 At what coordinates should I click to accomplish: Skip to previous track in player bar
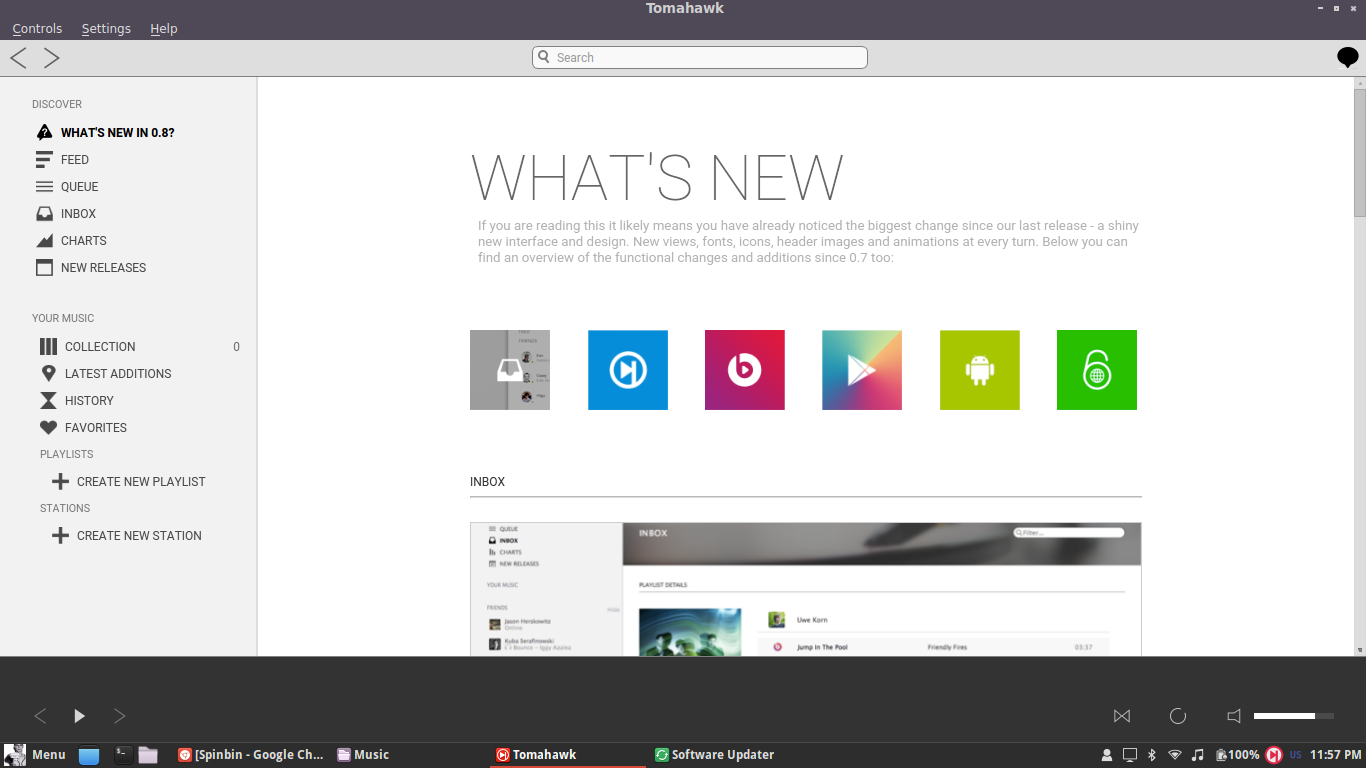pyautogui.click(x=40, y=716)
